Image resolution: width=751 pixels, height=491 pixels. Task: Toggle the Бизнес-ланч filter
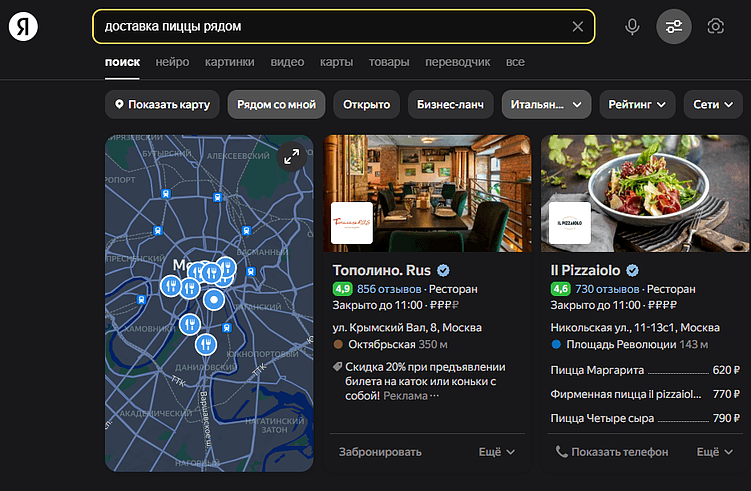tap(450, 104)
